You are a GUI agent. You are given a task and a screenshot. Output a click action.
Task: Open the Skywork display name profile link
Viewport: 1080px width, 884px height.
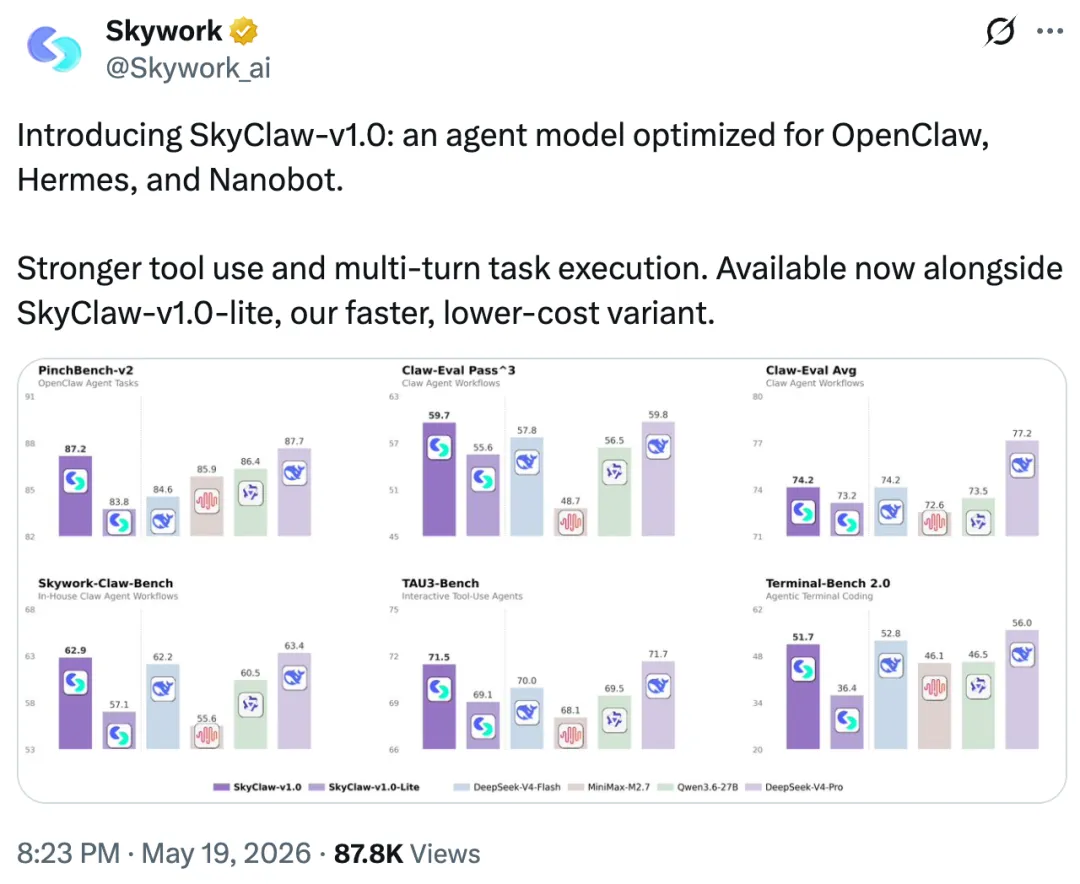click(164, 31)
